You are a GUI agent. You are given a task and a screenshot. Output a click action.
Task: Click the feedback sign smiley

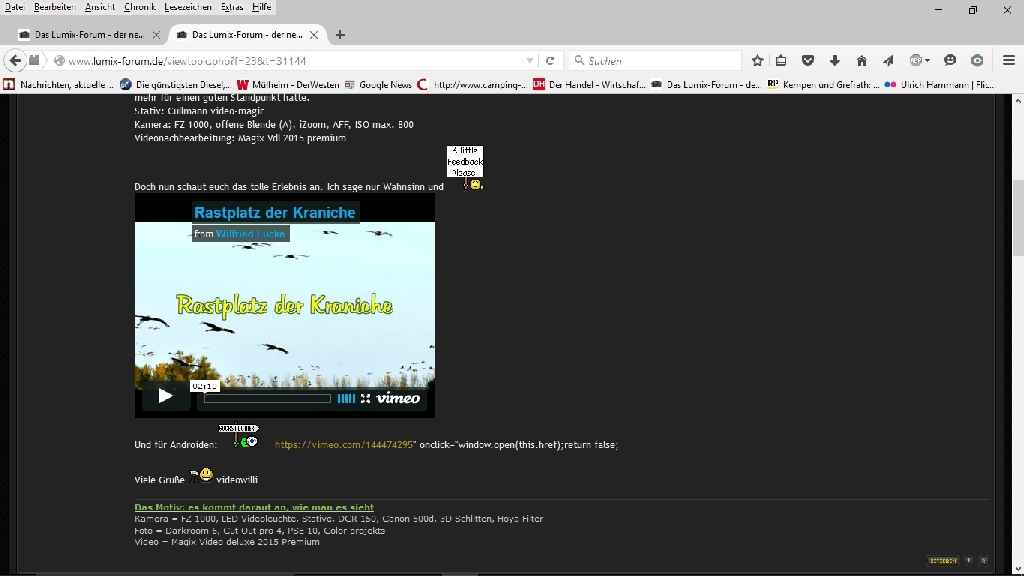(x=466, y=168)
